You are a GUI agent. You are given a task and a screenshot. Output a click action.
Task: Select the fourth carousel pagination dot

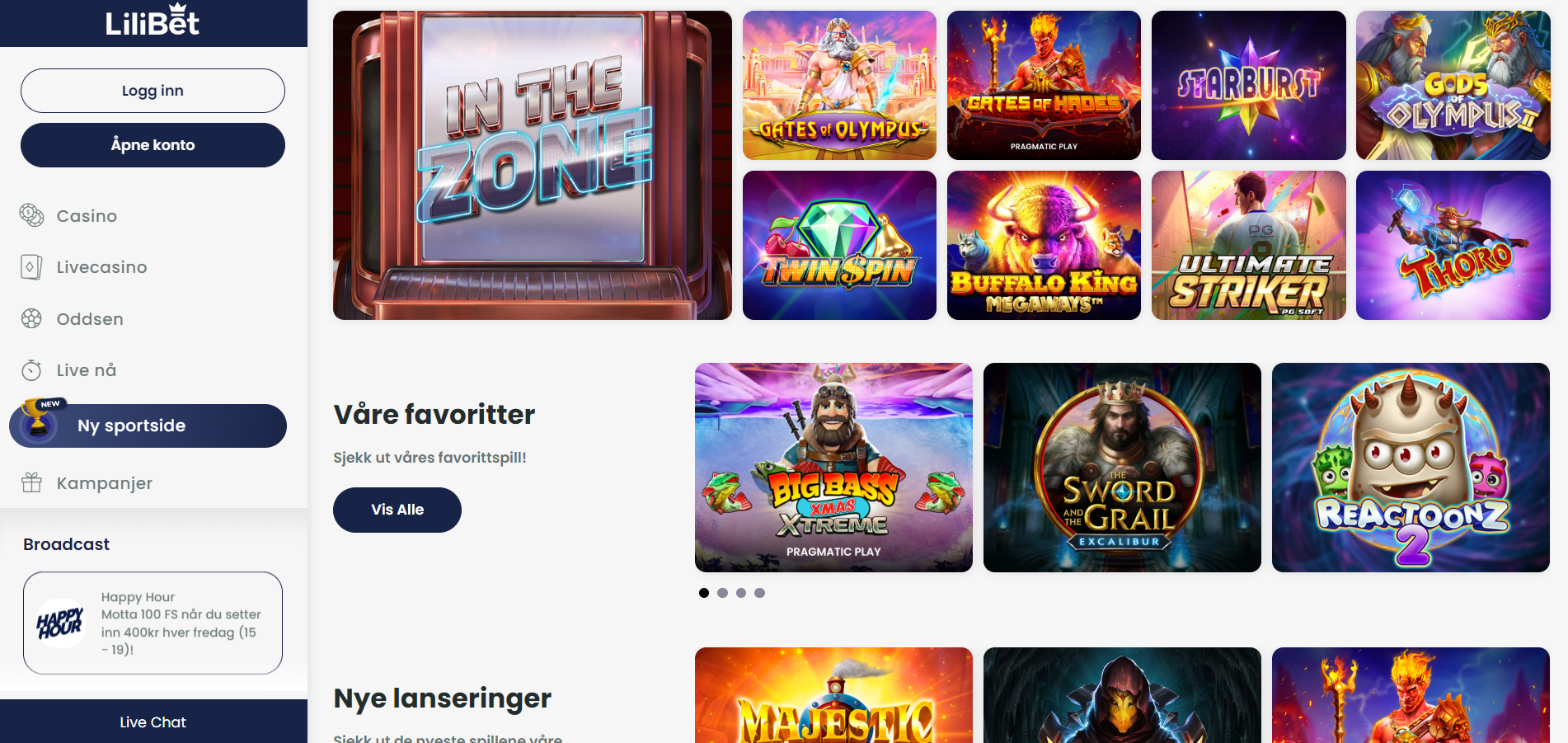coord(760,593)
